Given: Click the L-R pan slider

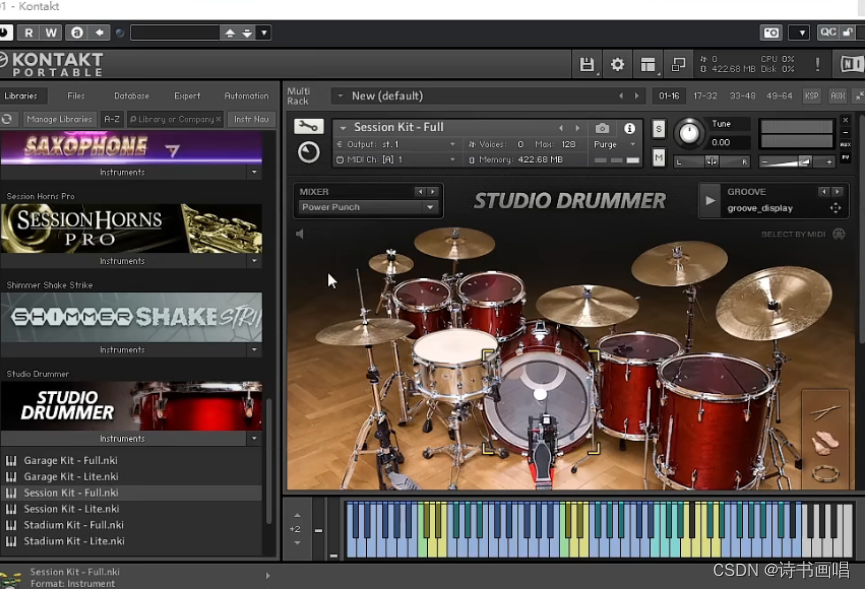Looking at the screenshot, I should click(x=712, y=162).
